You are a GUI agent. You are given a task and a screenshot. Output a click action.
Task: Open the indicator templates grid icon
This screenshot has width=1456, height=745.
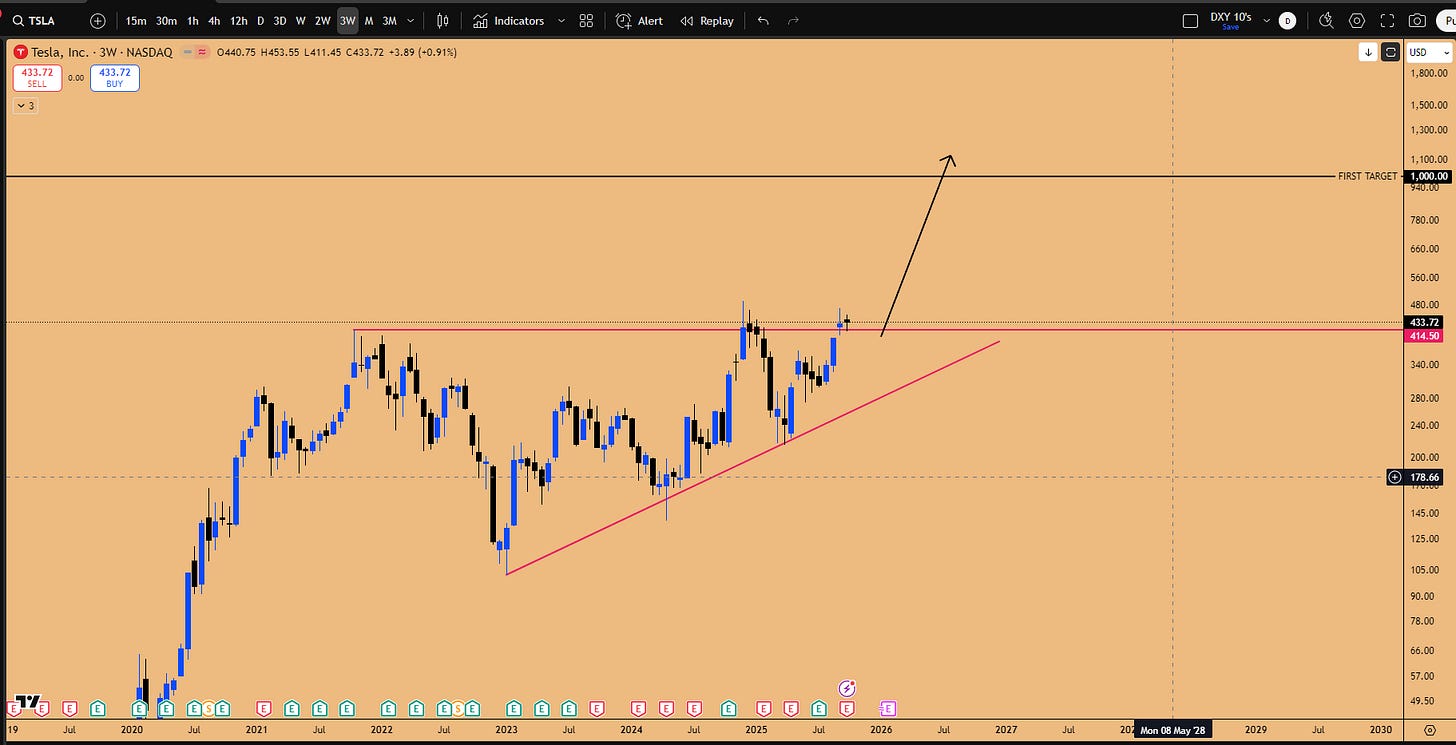(587, 20)
